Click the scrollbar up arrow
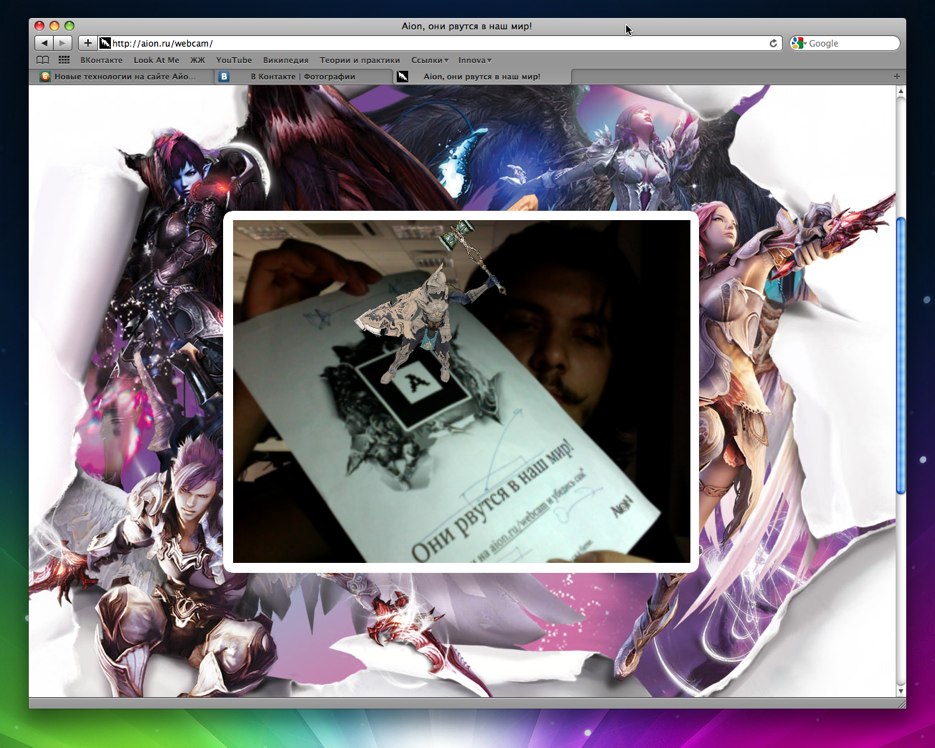Image resolution: width=935 pixels, height=748 pixels. [900, 92]
